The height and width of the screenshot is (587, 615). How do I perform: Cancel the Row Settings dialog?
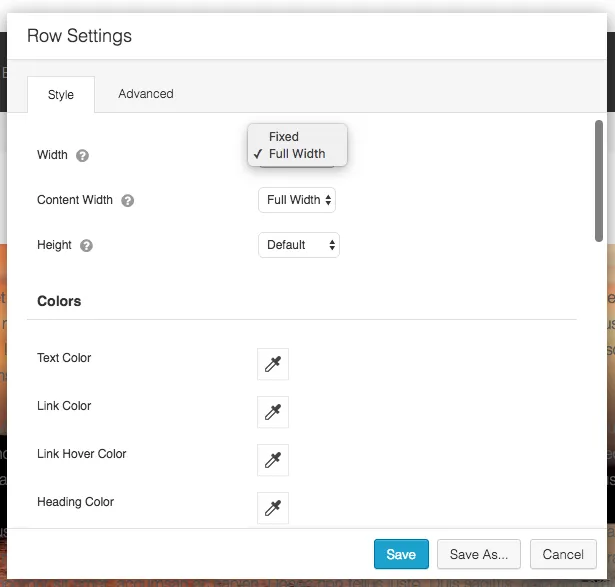coord(563,554)
